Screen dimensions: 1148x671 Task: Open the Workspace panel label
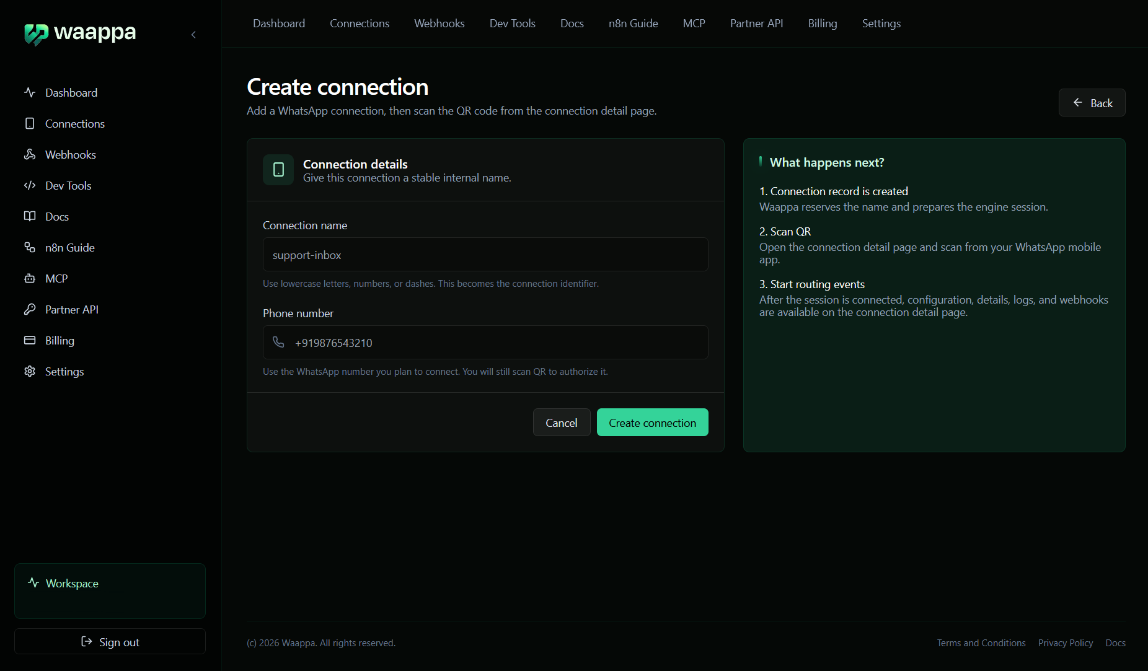[x=72, y=584]
